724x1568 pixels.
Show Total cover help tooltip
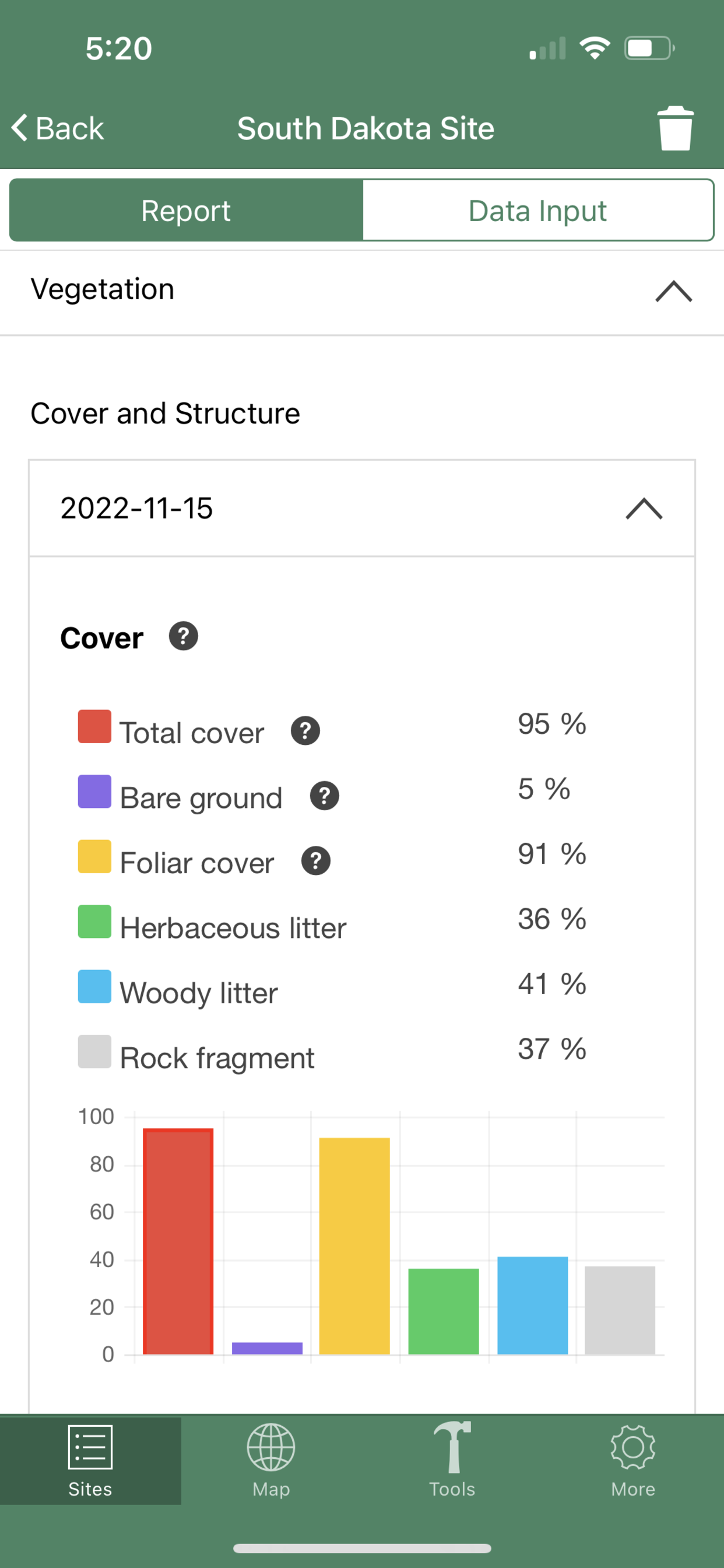[305, 730]
